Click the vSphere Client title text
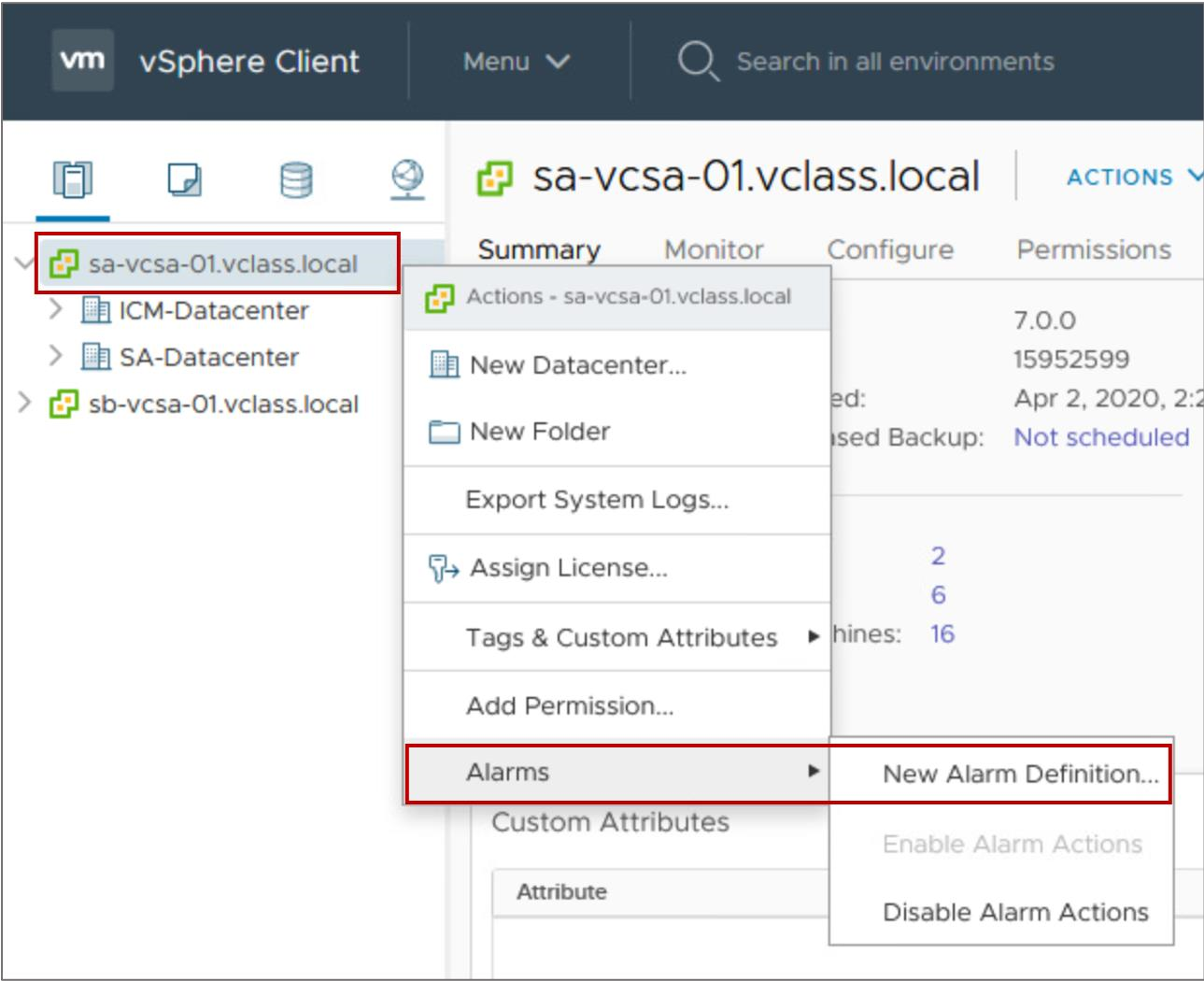 click(x=249, y=62)
